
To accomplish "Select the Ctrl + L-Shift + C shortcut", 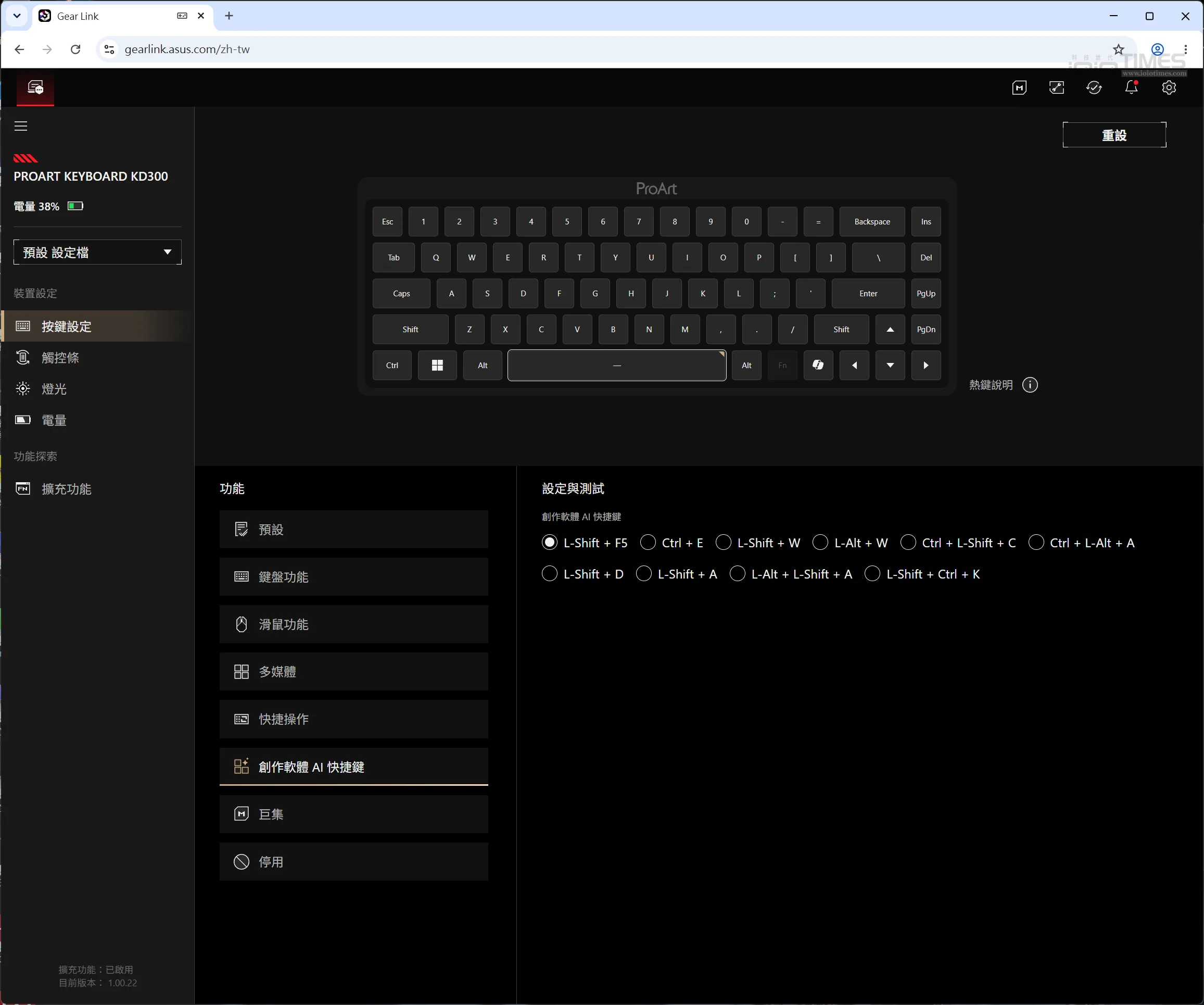I will tap(958, 543).
